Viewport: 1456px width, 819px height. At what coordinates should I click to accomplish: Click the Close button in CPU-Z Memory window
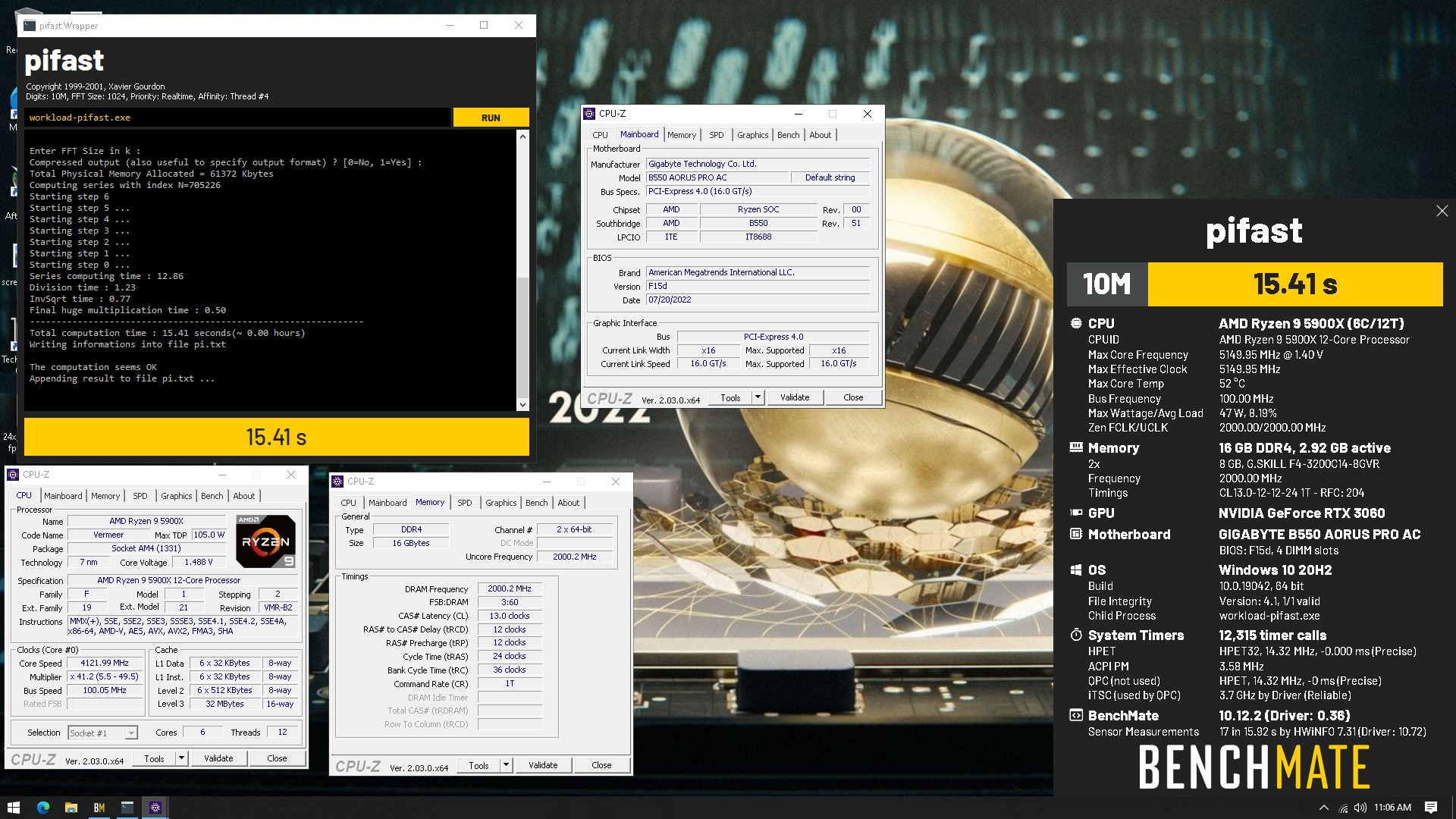[x=601, y=765]
